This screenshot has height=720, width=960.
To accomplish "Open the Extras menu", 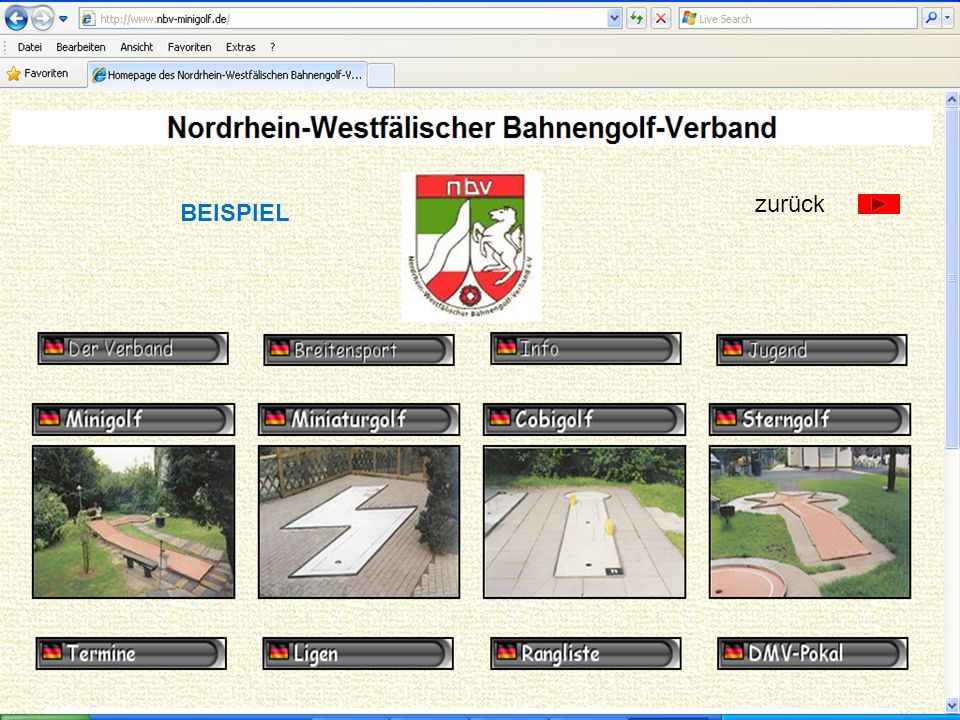I will (x=241, y=47).
